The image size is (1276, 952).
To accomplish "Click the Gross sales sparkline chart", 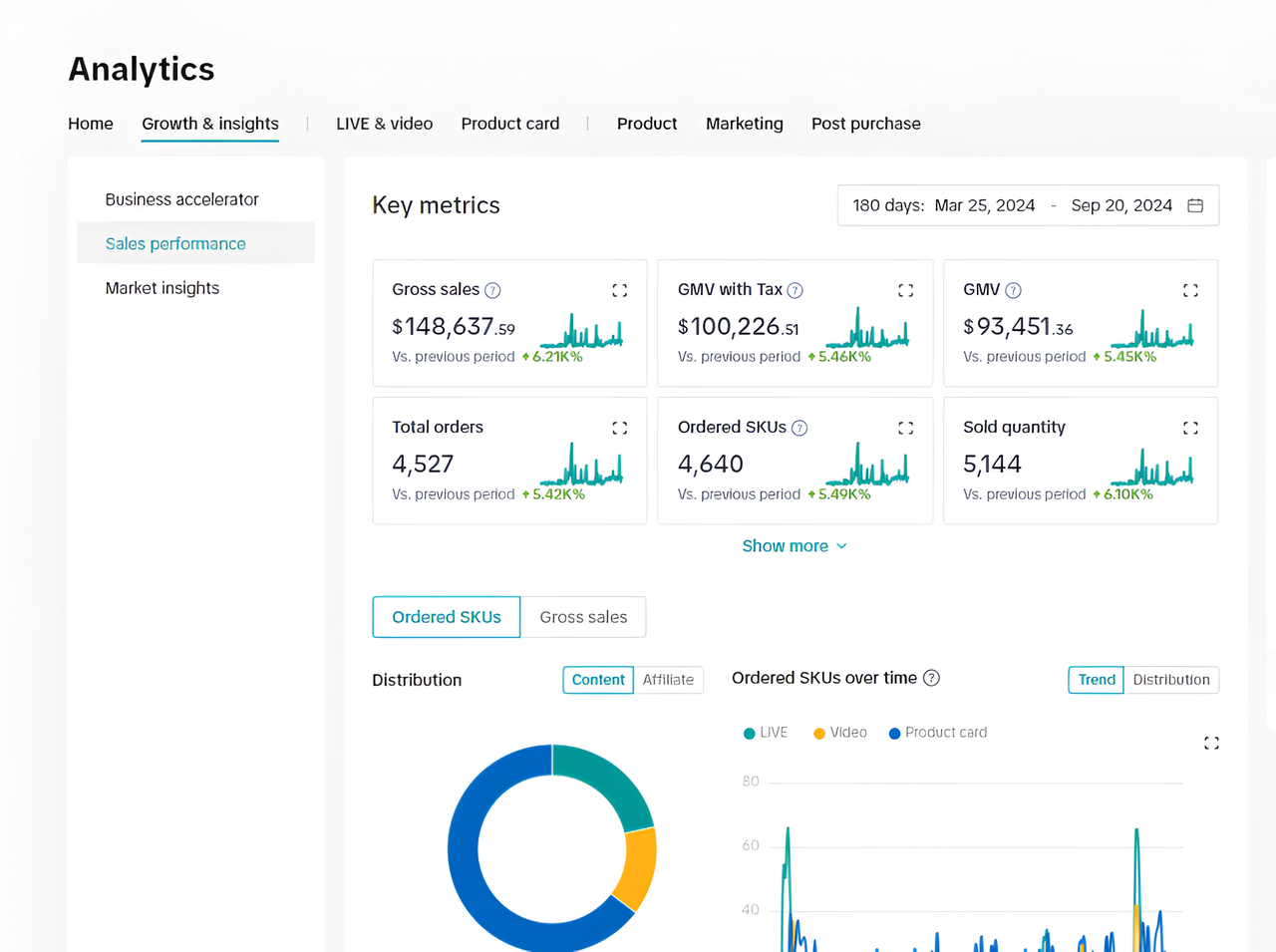I will (581, 330).
